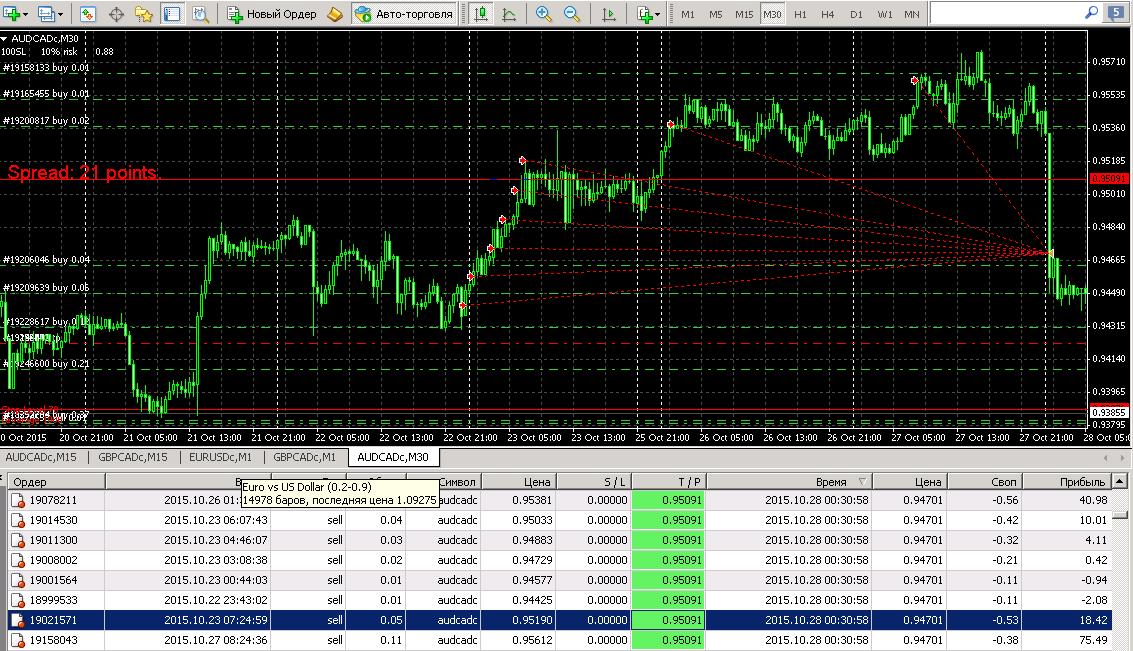Select the AUDCADc,M30 chart tab
Screen dimensions: 1133x651
pos(393,457)
